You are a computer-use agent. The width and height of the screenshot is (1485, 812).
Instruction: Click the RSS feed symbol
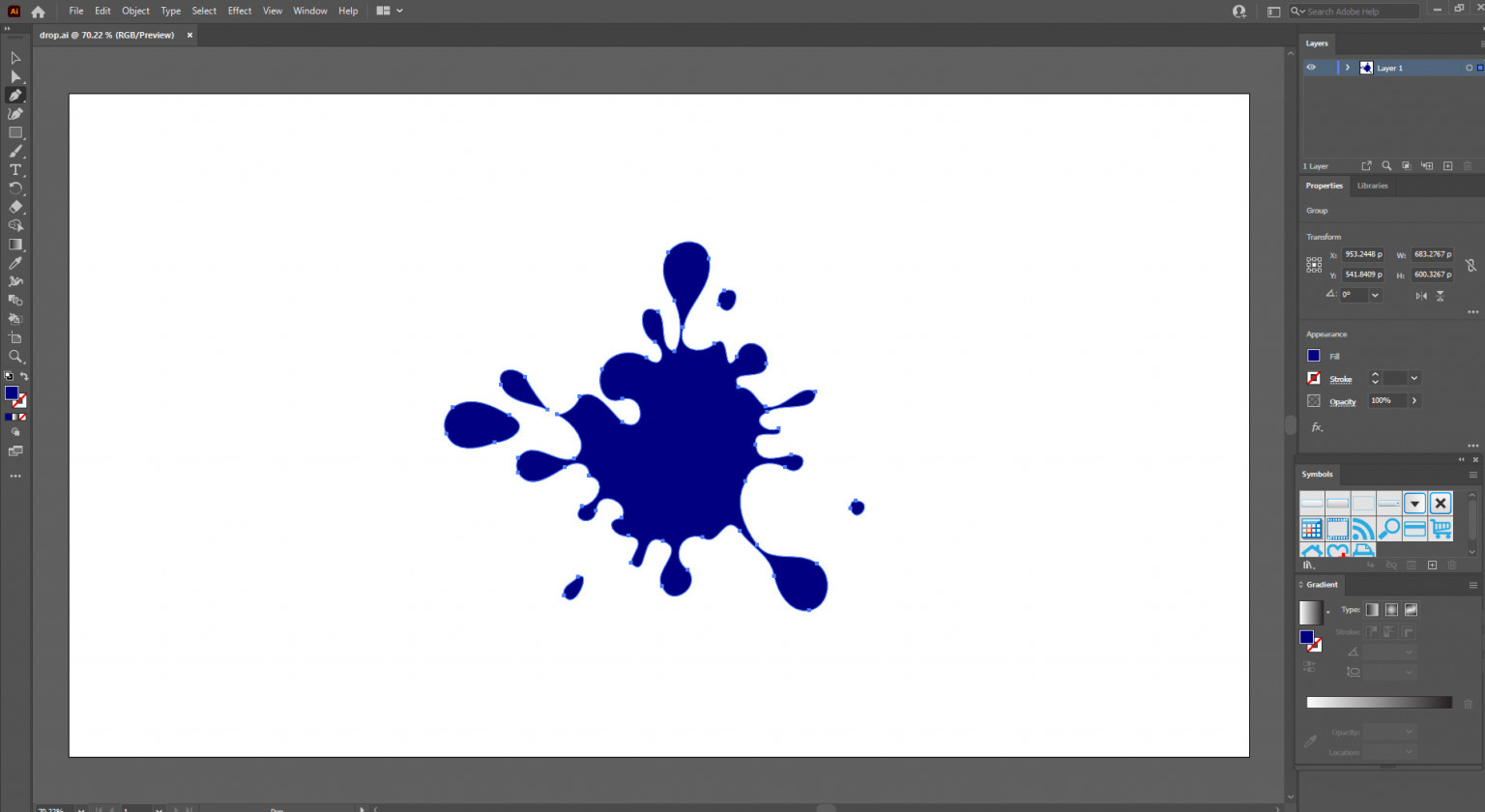1363,529
